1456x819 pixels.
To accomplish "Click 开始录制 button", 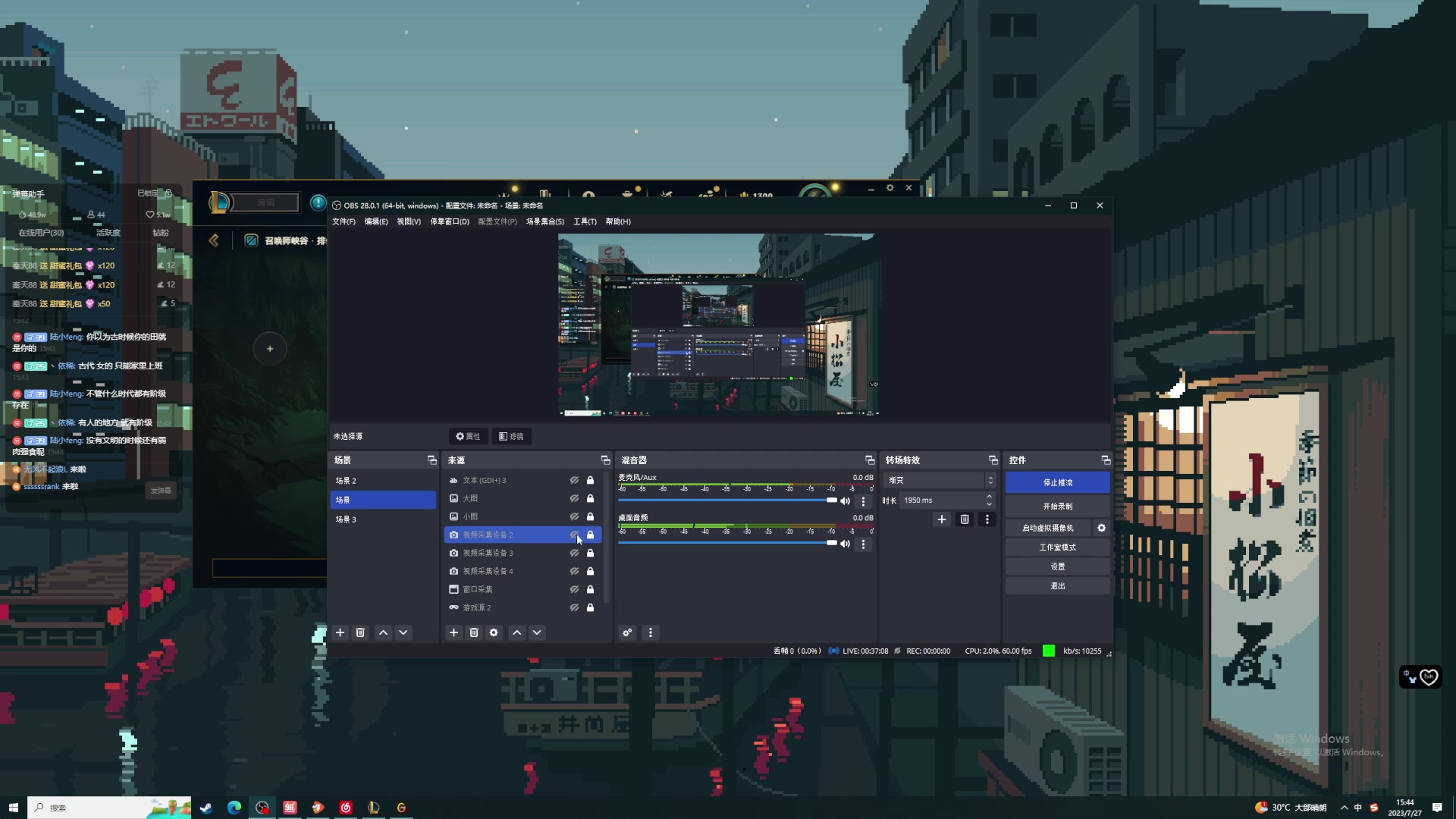I will click(x=1058, y=506).
